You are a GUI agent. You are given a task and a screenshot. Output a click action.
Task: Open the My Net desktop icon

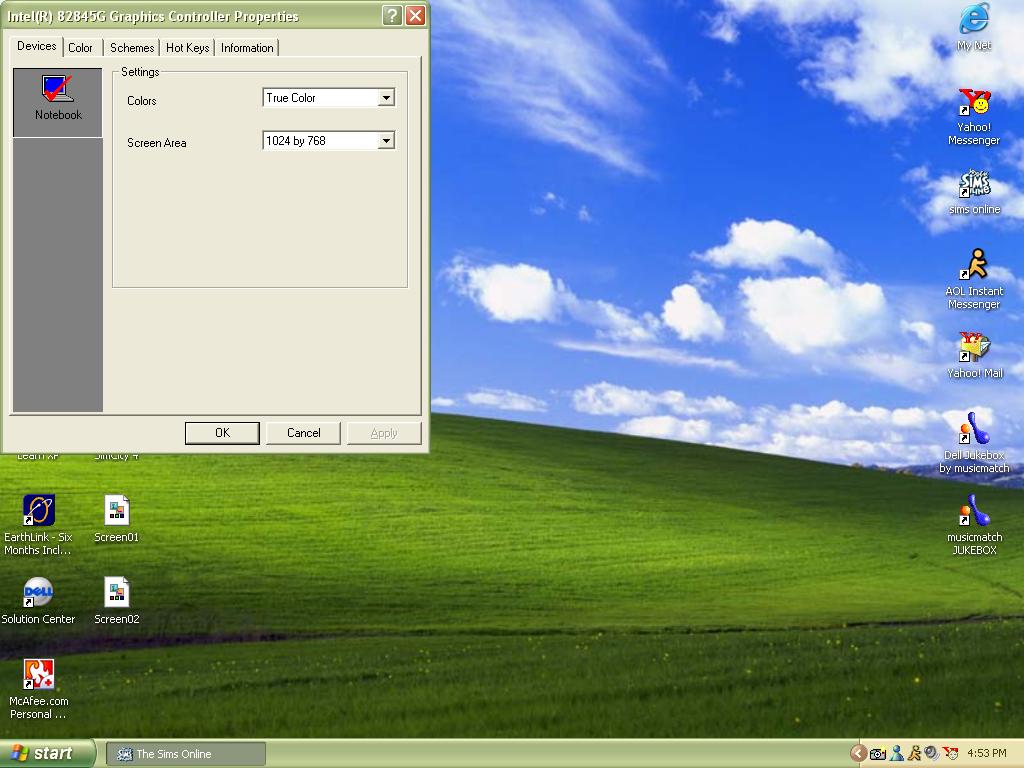point(974,27)
